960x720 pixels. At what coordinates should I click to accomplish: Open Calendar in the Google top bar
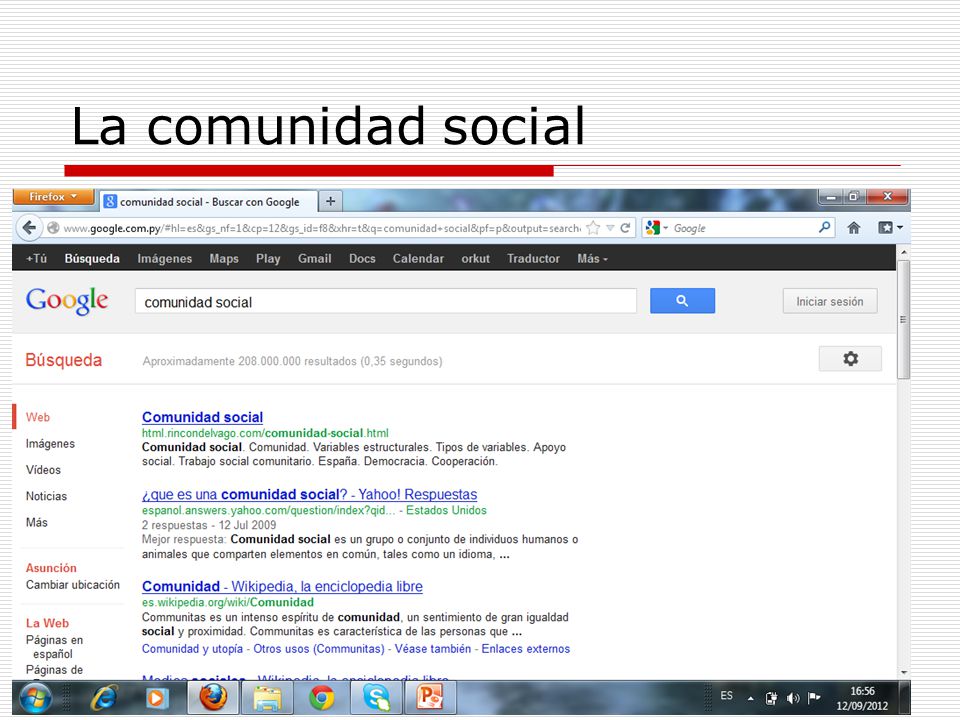[418, 258]
